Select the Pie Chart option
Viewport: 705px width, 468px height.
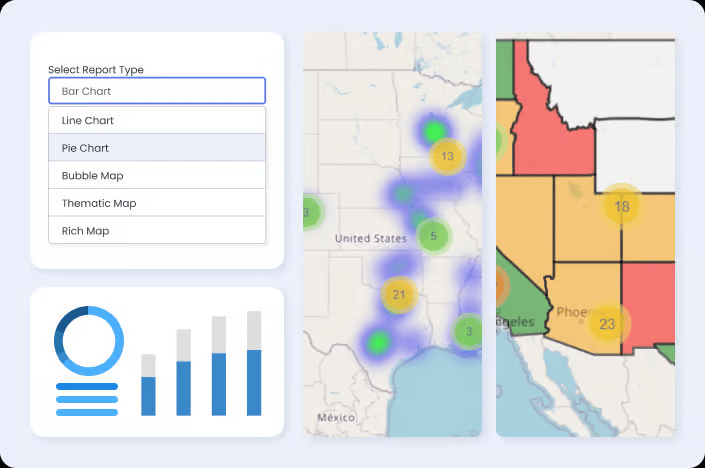click(x=157, y=148)
